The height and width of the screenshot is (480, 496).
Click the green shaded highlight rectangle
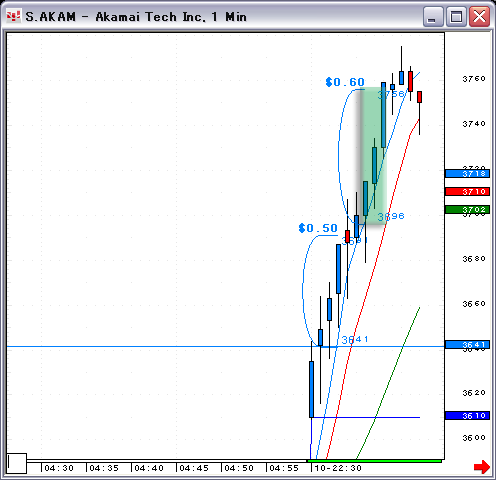coord(373,156)
